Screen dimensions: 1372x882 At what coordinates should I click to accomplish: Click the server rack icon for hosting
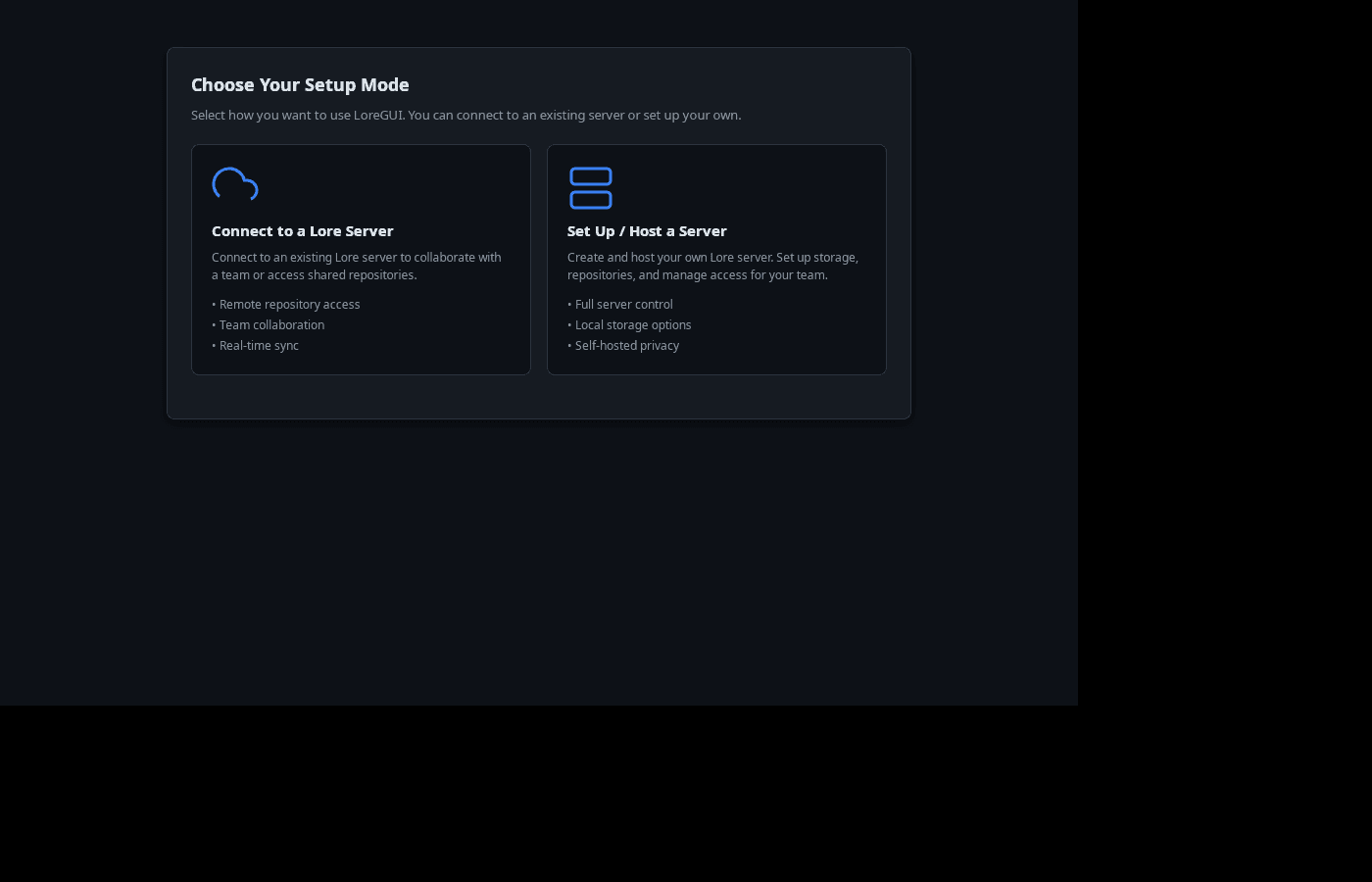click(591, 188)
